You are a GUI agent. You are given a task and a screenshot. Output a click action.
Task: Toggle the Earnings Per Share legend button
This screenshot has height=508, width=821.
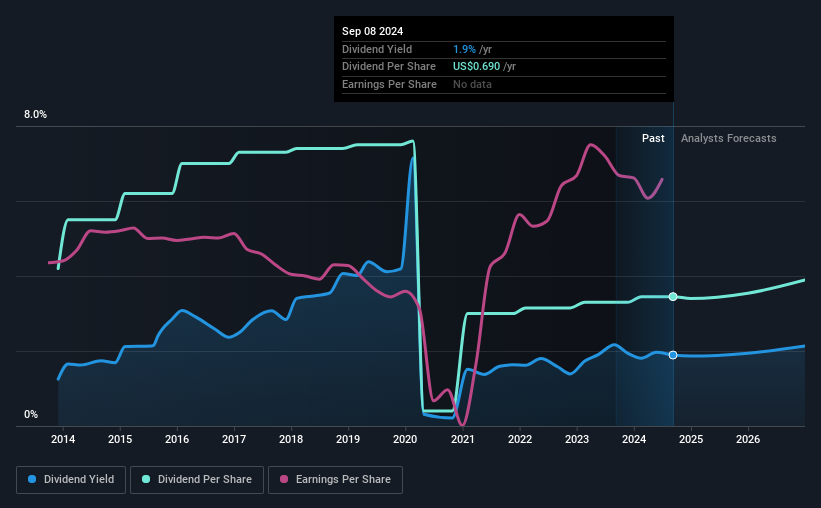click(x=335, y=480)
